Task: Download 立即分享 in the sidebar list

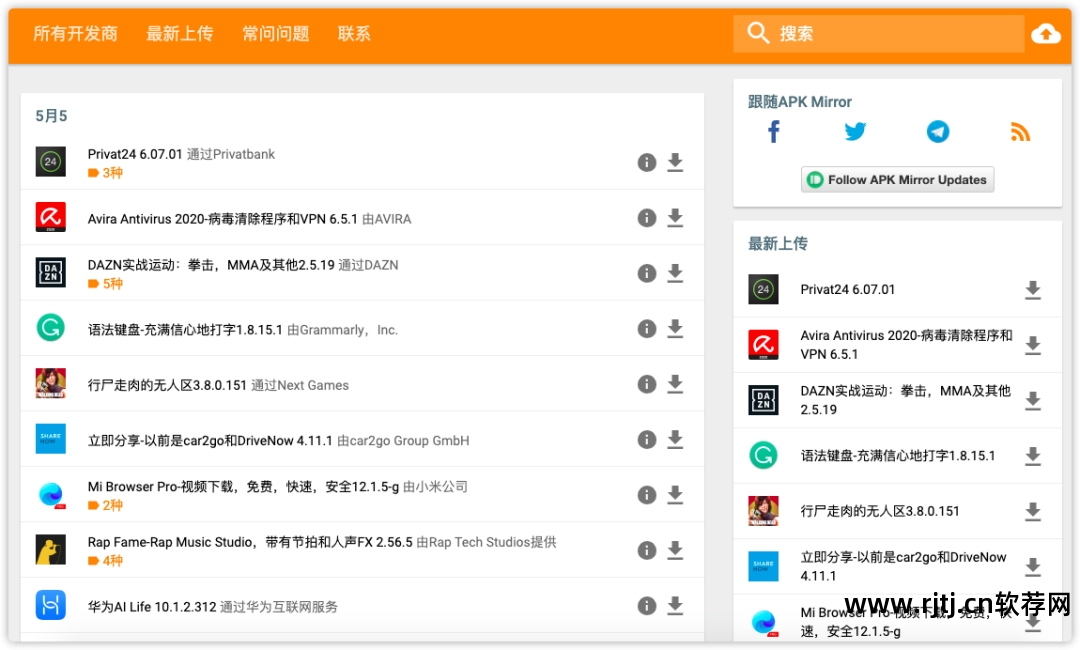Action: click(1032, 567)
